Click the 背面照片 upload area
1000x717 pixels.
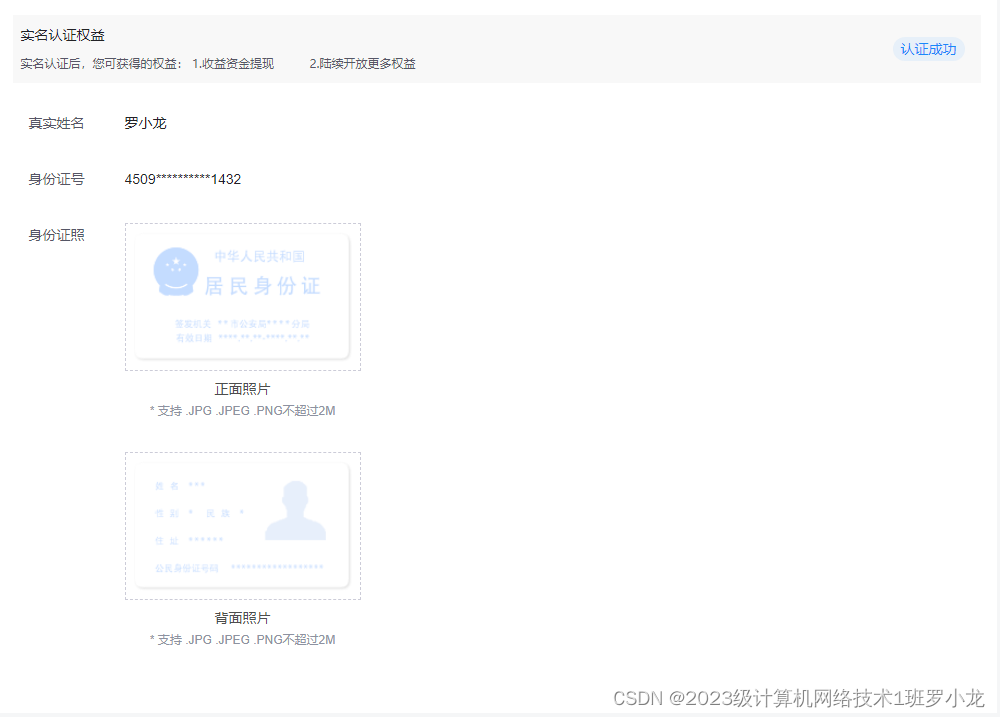(x=242, y=525)
